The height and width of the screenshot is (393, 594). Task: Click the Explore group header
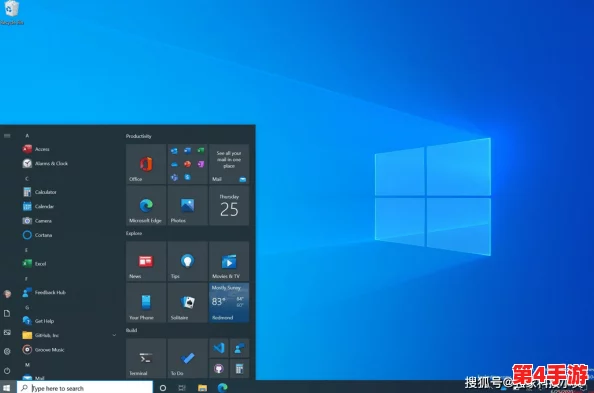[134, 233]
